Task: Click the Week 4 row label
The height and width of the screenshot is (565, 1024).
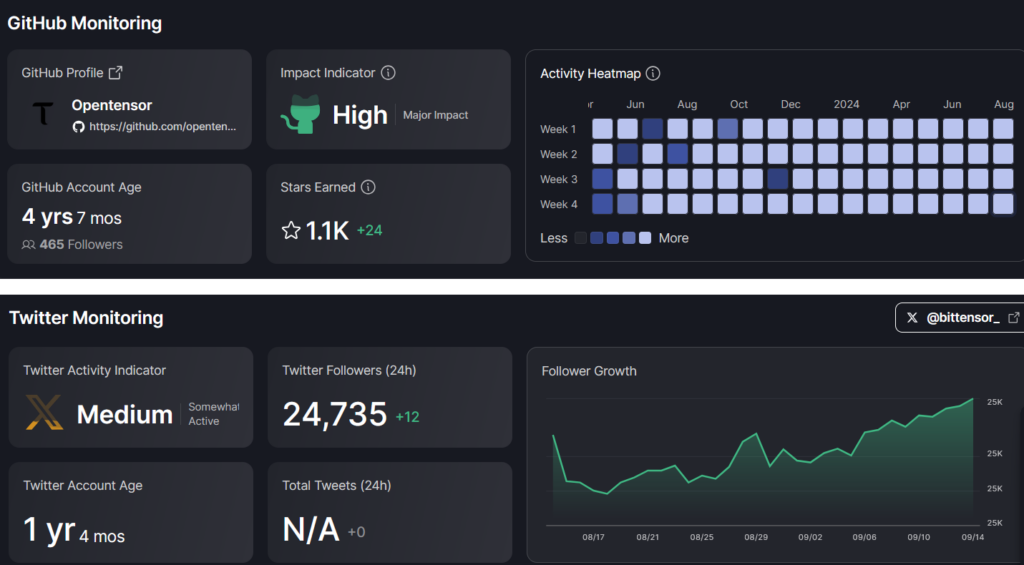Action: coord(558,204)
